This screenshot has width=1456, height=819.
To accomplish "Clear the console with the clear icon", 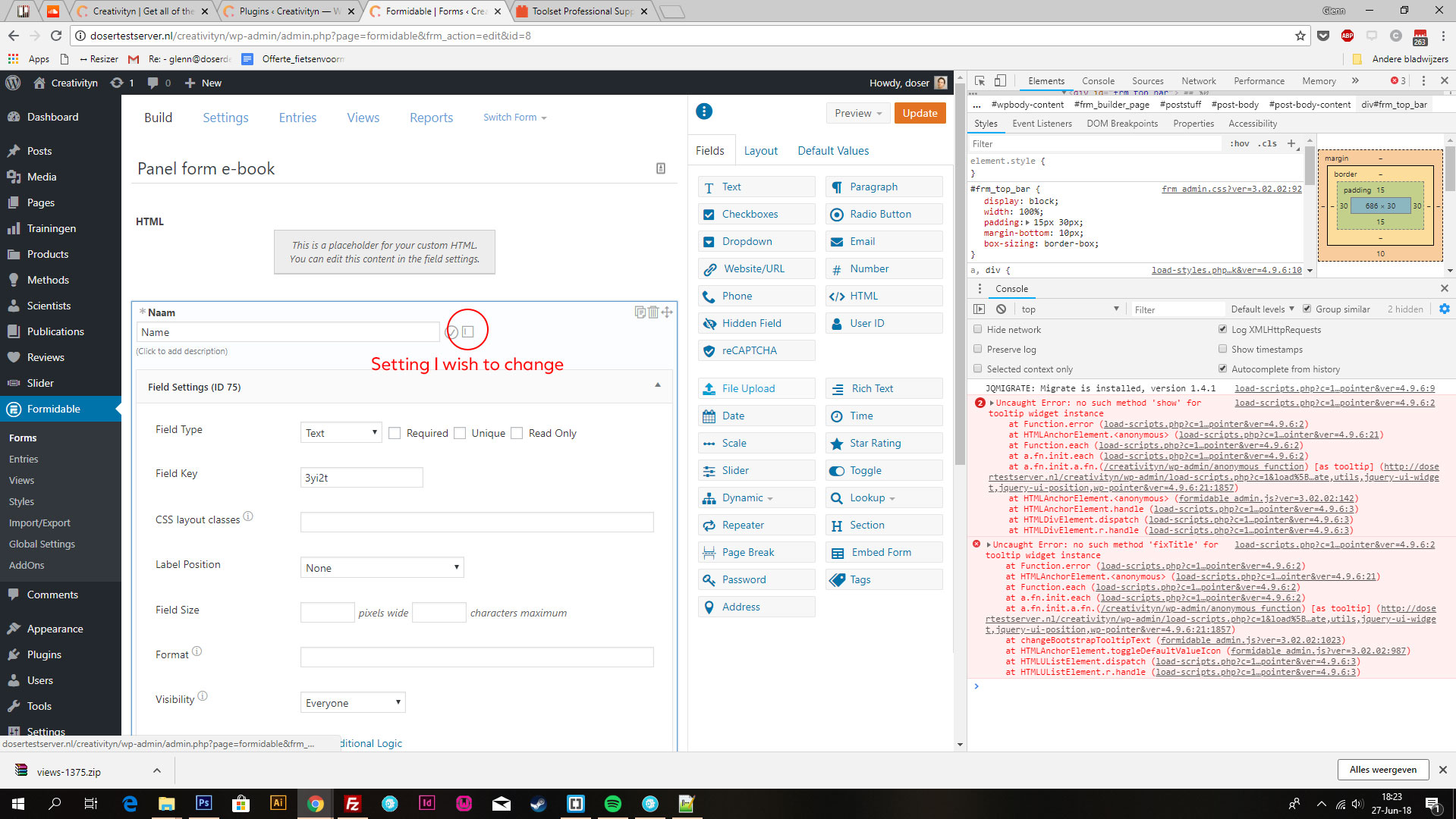I will tap(1001, 309).
